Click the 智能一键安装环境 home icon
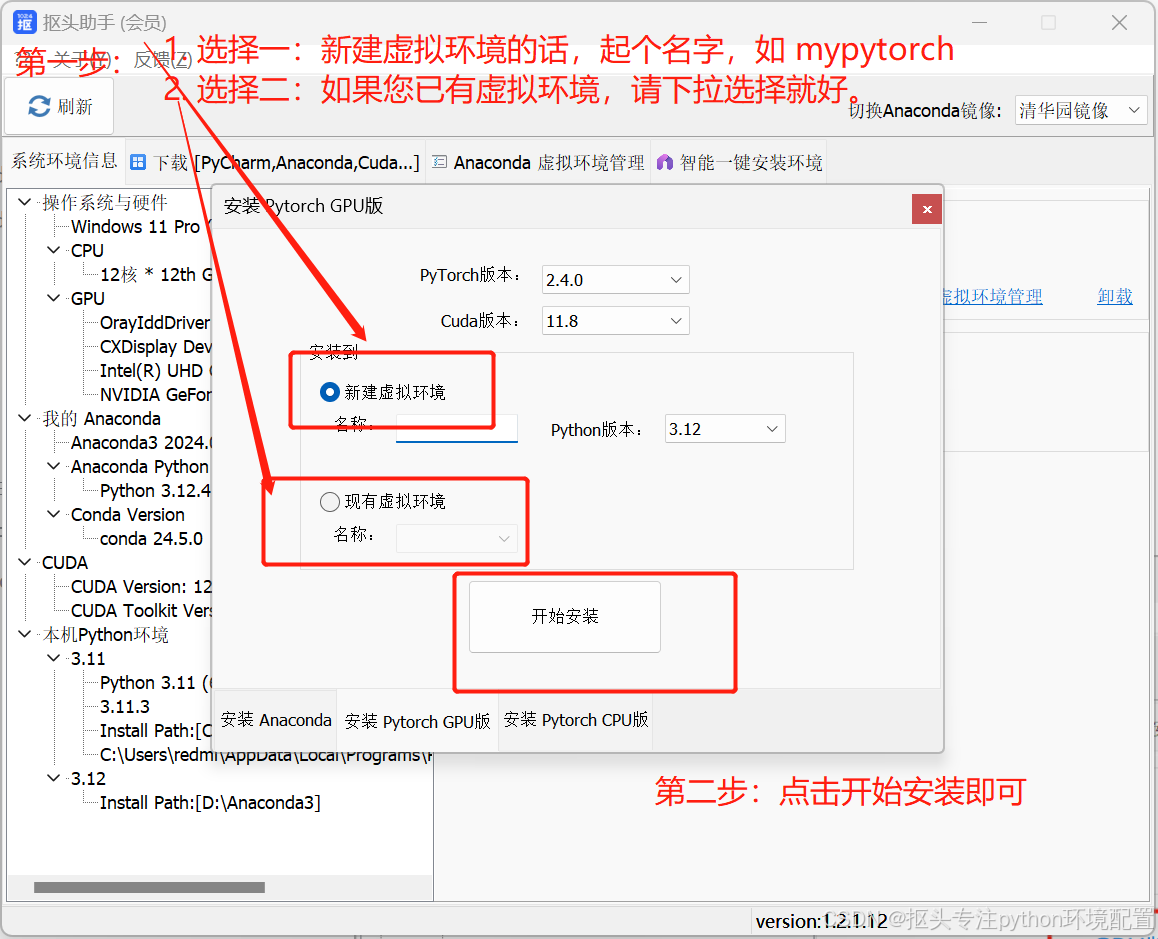Viewport: 1158px width, 939px height. 663,161
